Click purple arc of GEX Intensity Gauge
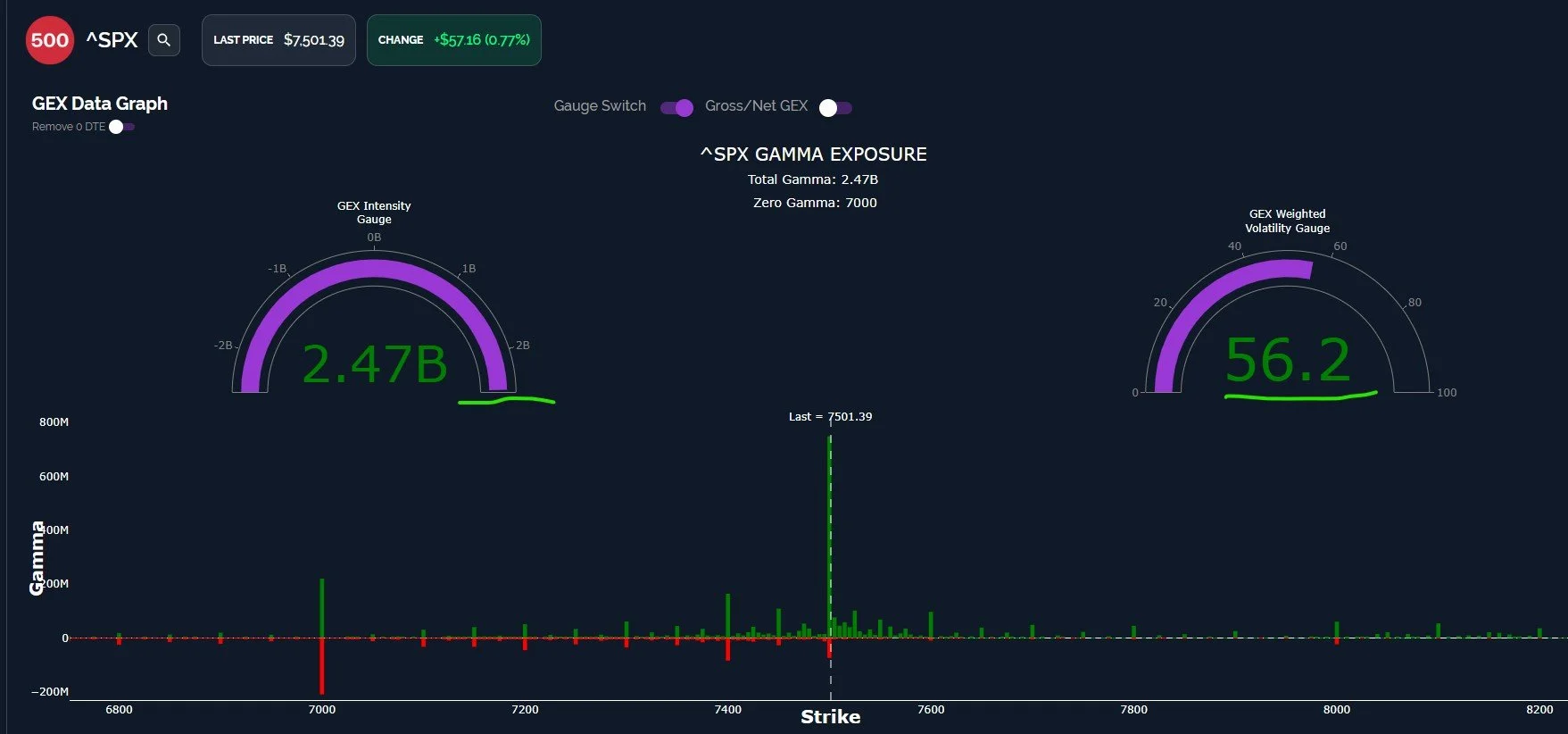The height and width of the screenshot is (734, 1568). point(375,270)
